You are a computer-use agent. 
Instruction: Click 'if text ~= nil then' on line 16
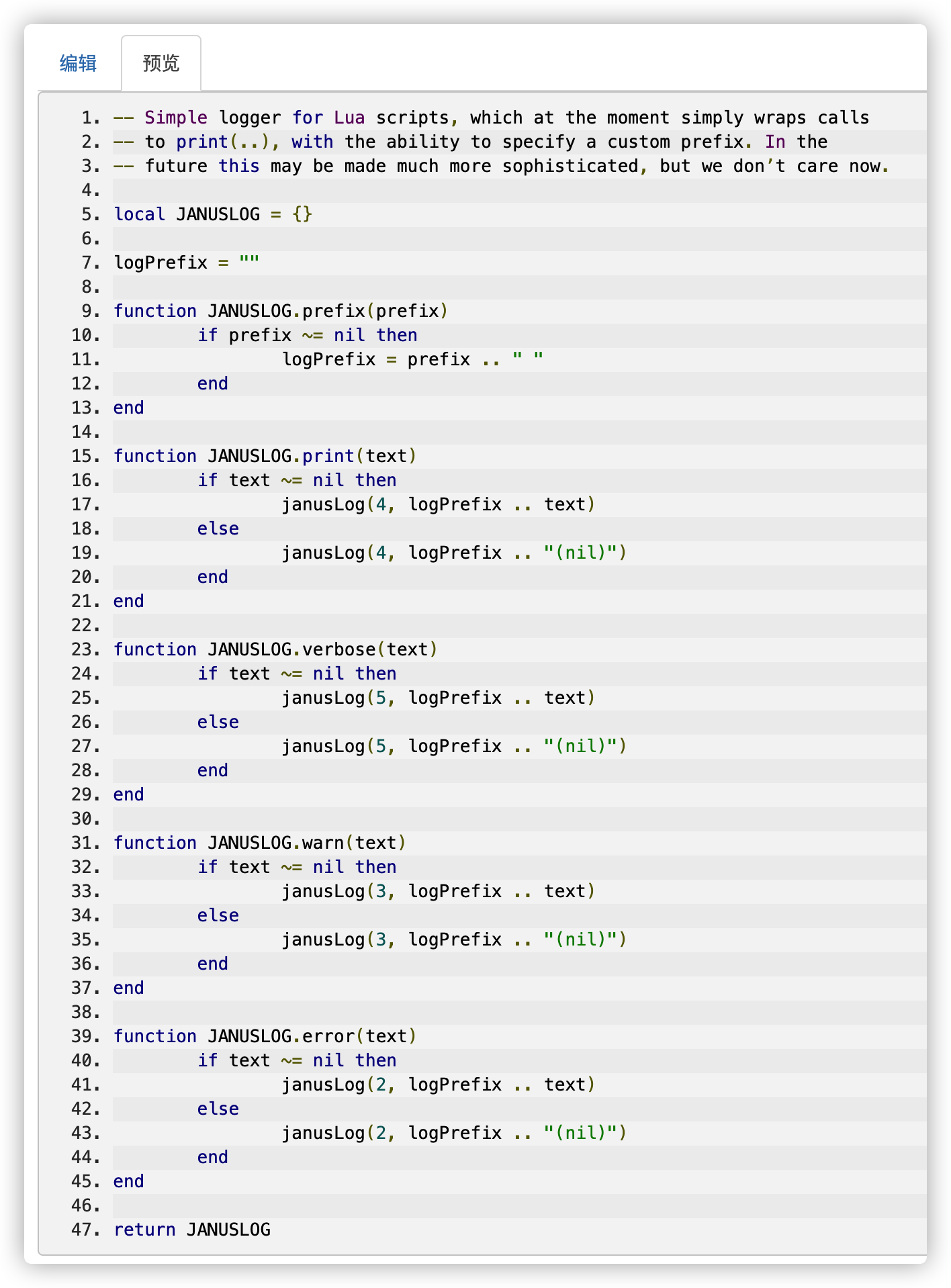[297, 480]
